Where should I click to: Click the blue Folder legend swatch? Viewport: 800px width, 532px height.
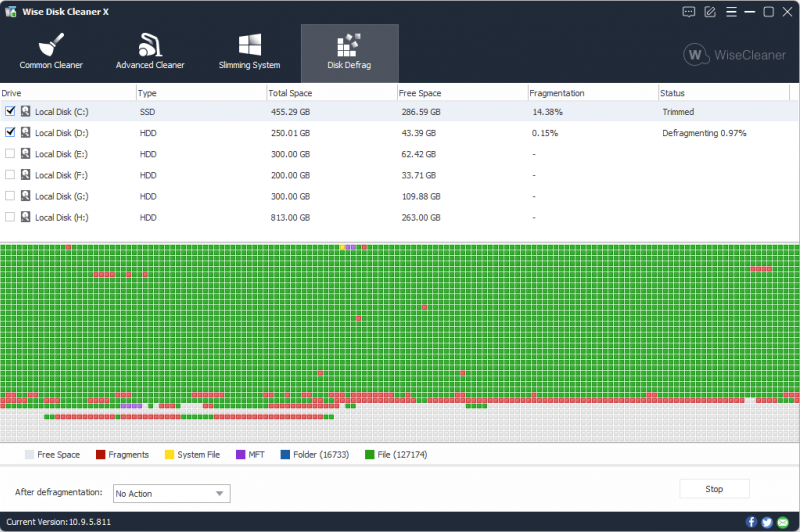coord(285,454)
